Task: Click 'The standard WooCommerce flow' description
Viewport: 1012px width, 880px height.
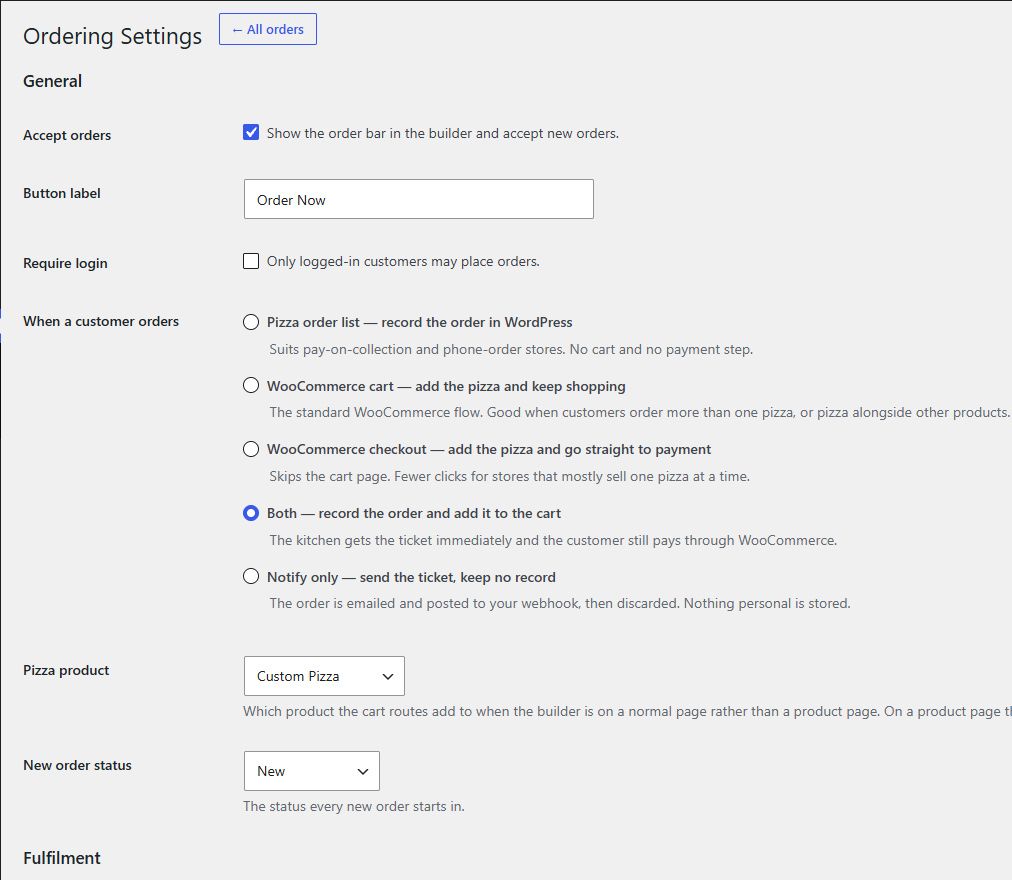Action: coord(639,413)
